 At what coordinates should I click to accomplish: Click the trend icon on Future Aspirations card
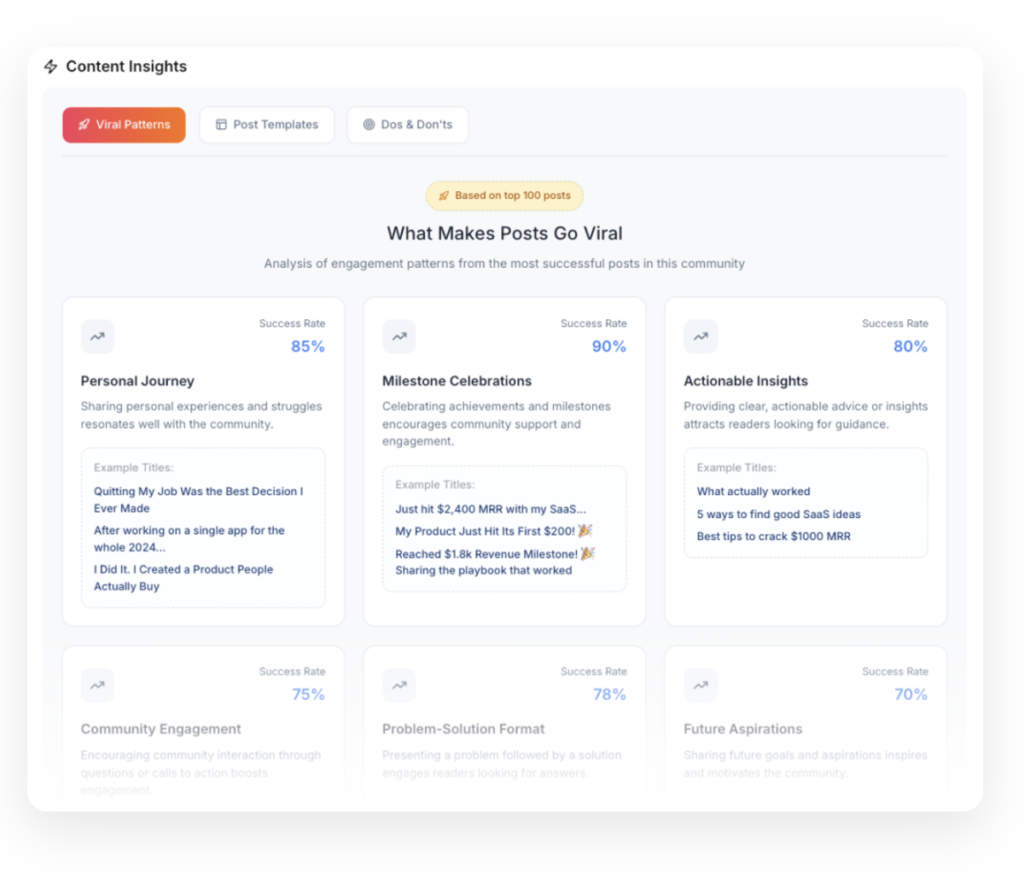(700, 685)
